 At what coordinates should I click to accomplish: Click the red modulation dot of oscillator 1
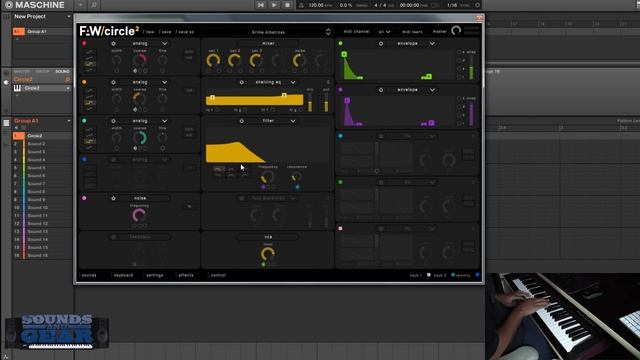pyautogui.click(x=84, y=43)
